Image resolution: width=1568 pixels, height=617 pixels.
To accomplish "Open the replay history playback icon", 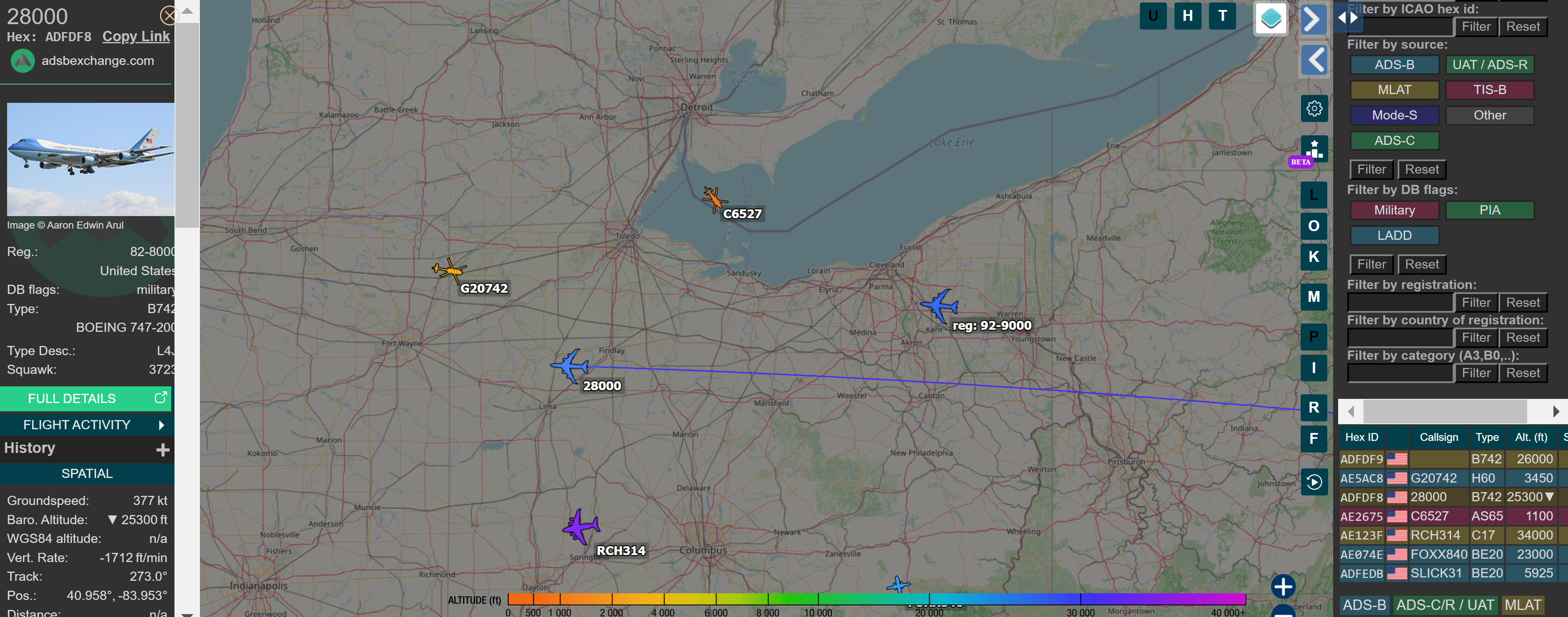I will coord(1314,482).
